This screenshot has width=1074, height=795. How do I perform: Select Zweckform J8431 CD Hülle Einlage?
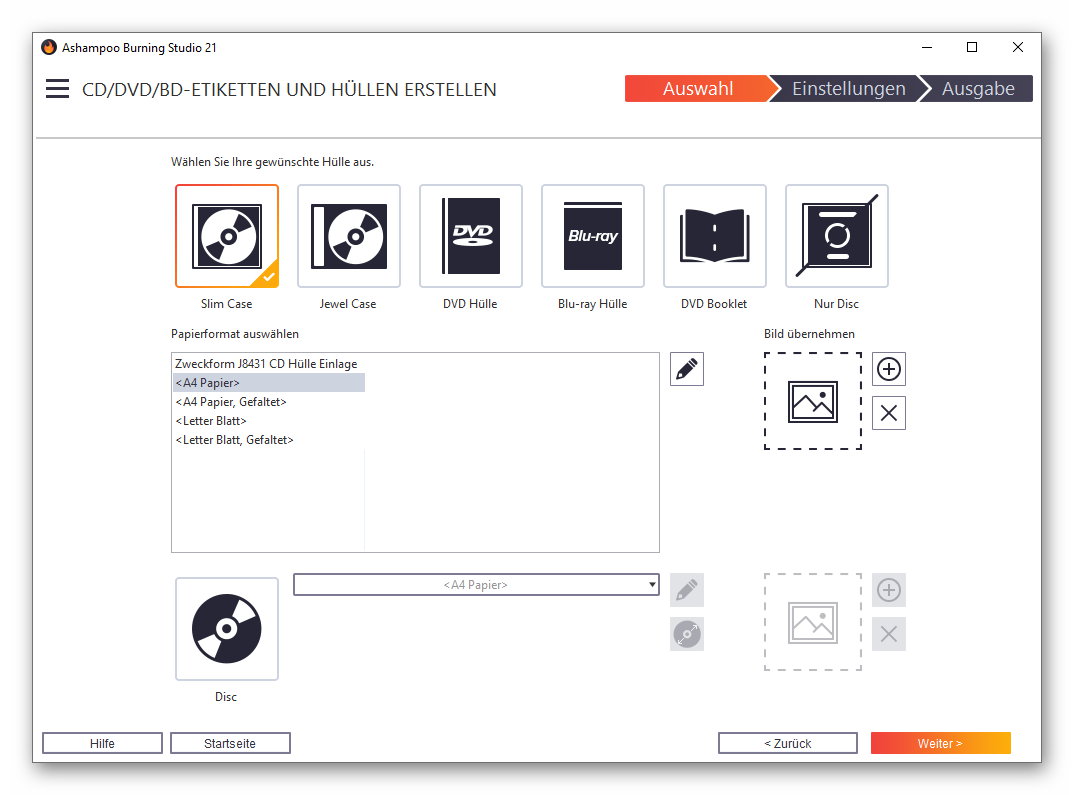266,364
